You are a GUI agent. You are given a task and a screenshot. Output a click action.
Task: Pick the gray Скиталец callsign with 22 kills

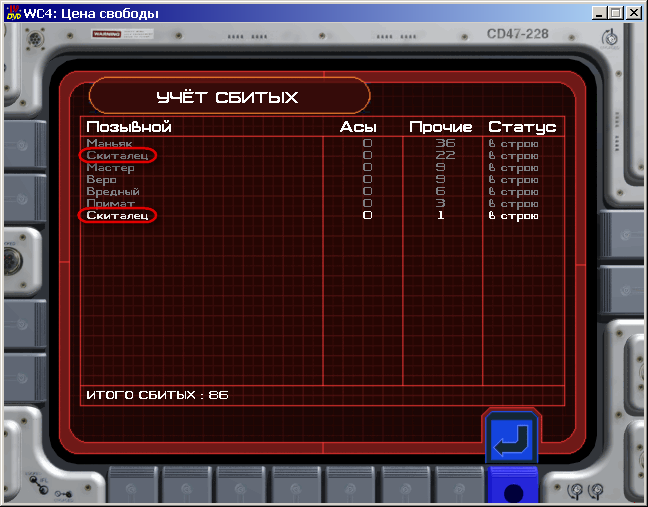point(117,155)
